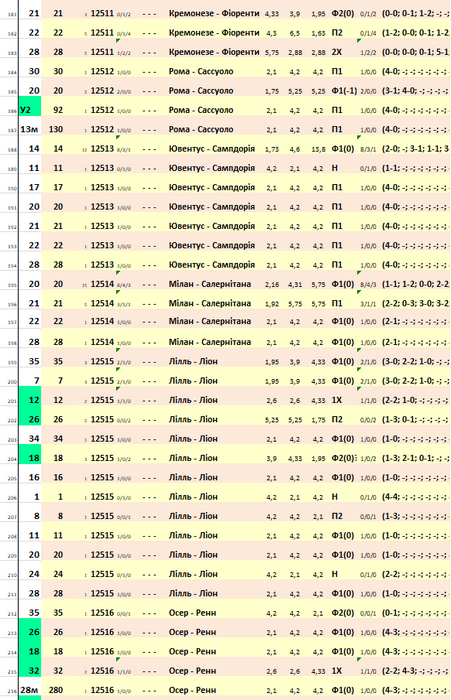
Task: Click the score cell starting (0-1;
Action: point(415,612)
